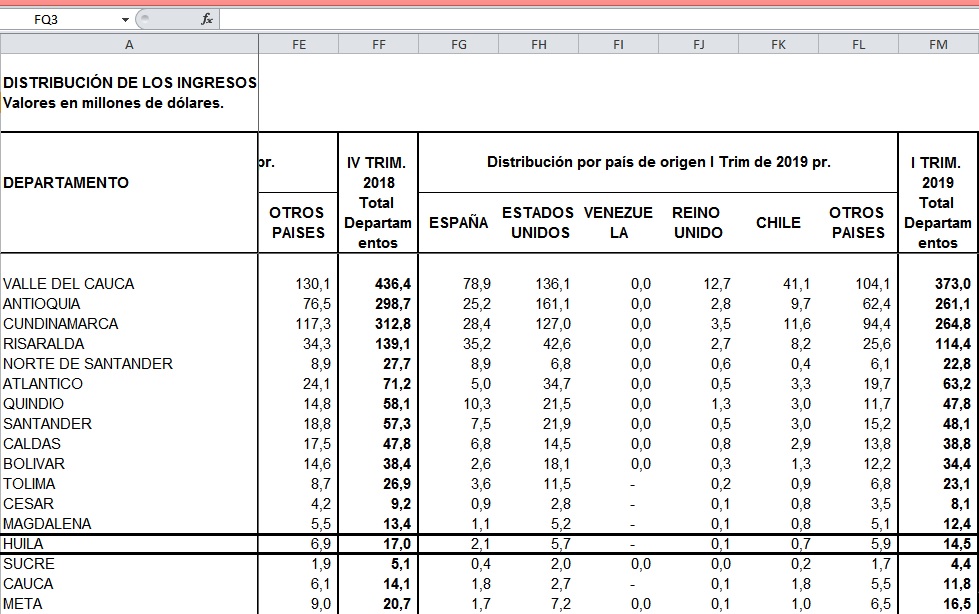Click Meta total value 20,7
The height and width of the screenshot is (614, 979).
pyautogui.click(x=397, y=604)
